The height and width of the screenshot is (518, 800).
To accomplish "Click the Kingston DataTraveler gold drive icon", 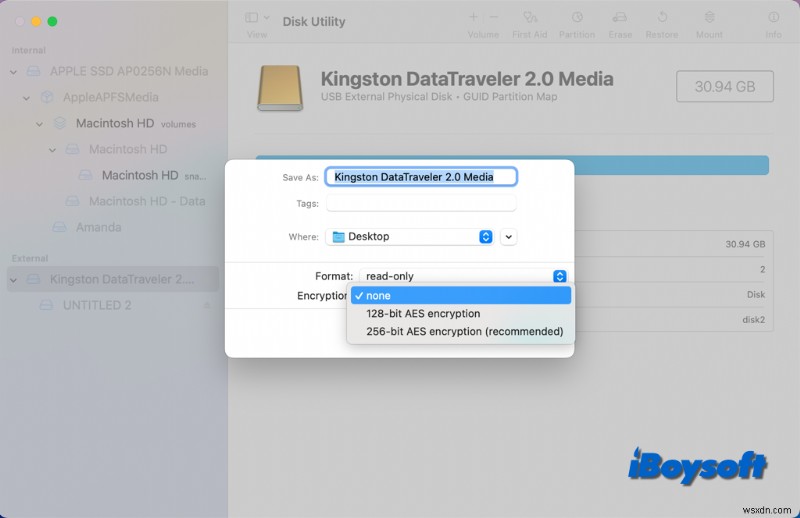I will (x=280, y=88).
